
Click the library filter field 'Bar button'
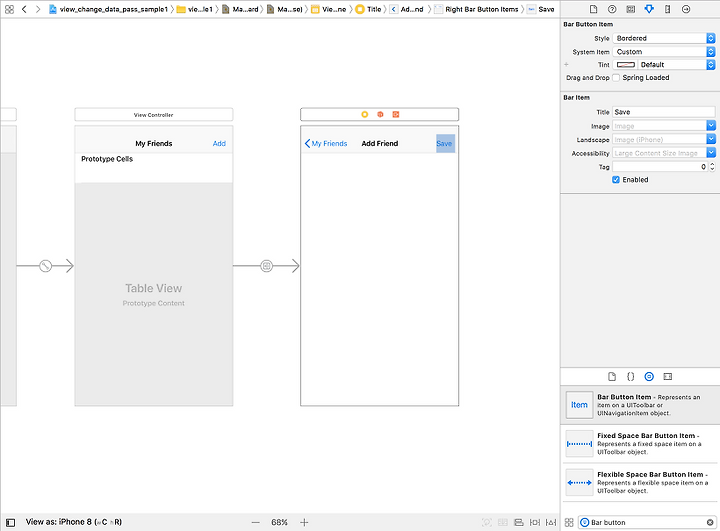(x=647, y=522)
